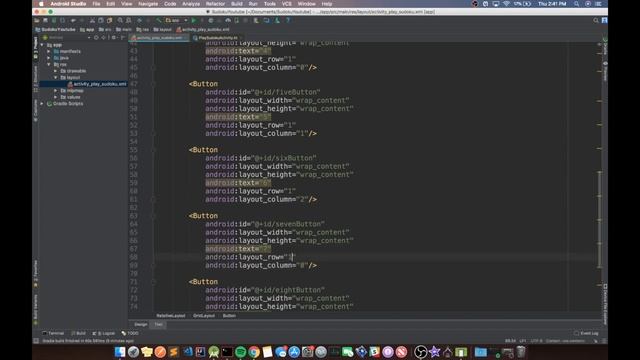
Task: Open Android Studio icon in the Dock
Action: (213, 352)
